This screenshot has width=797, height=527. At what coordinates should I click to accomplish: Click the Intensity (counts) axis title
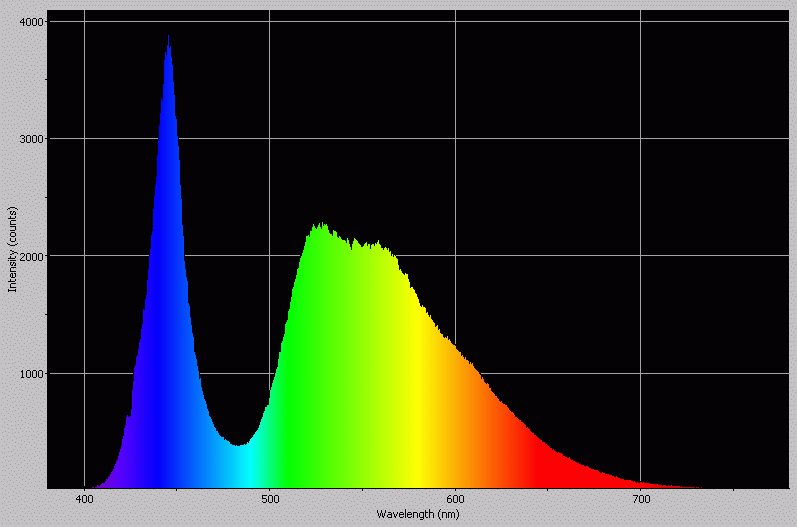[x=13, y=249]
